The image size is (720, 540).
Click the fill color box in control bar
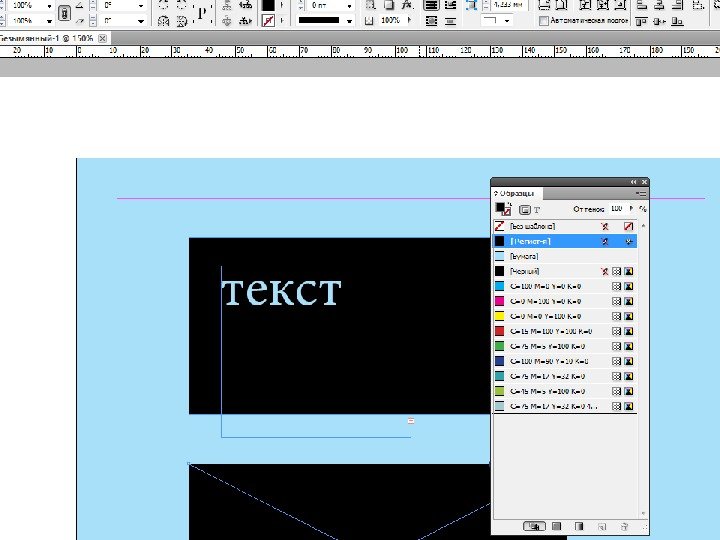click(x=268, y=6)
